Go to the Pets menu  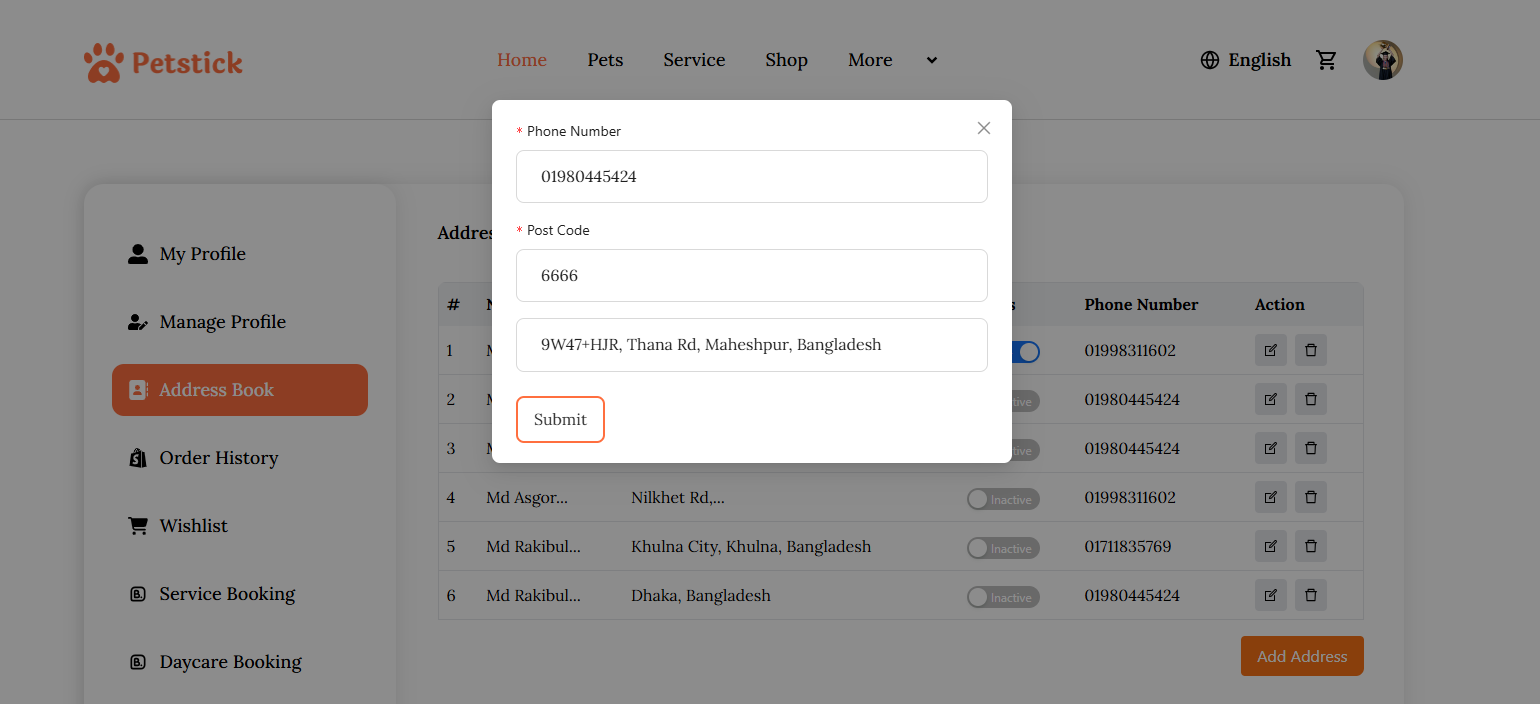click(x=605, y=60)
